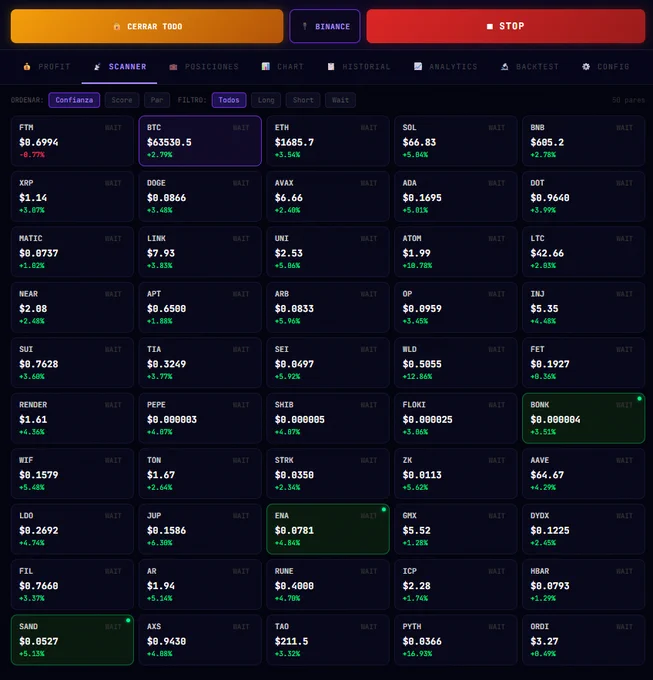Click the AAVE price $64.67
The width and height of the screenshot is (653, 680).
pos(547,475)
